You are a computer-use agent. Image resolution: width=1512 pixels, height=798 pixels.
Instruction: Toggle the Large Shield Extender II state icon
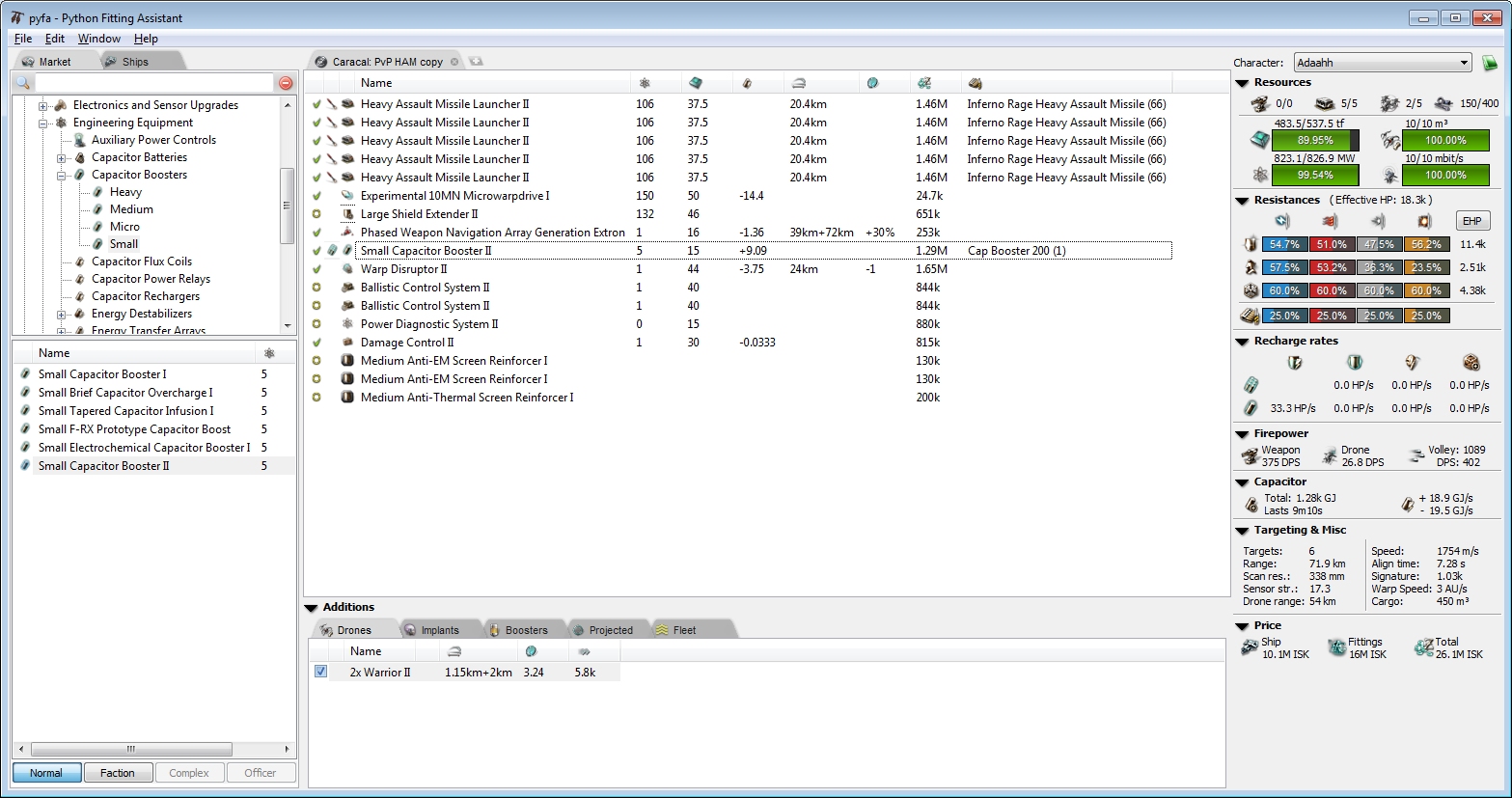(316, 214)
